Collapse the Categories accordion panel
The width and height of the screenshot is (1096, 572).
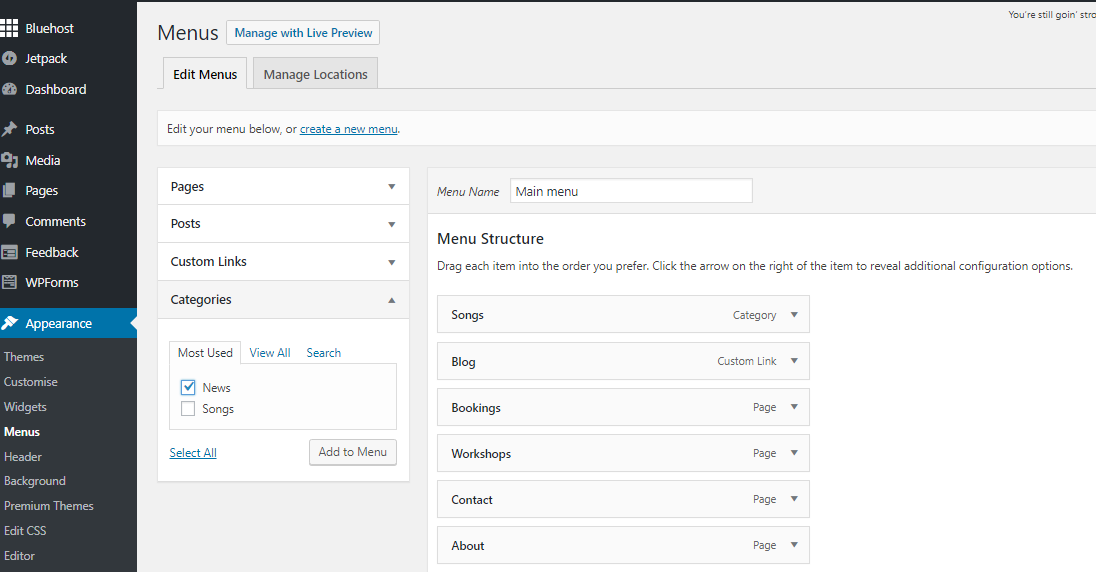(391, 300)
